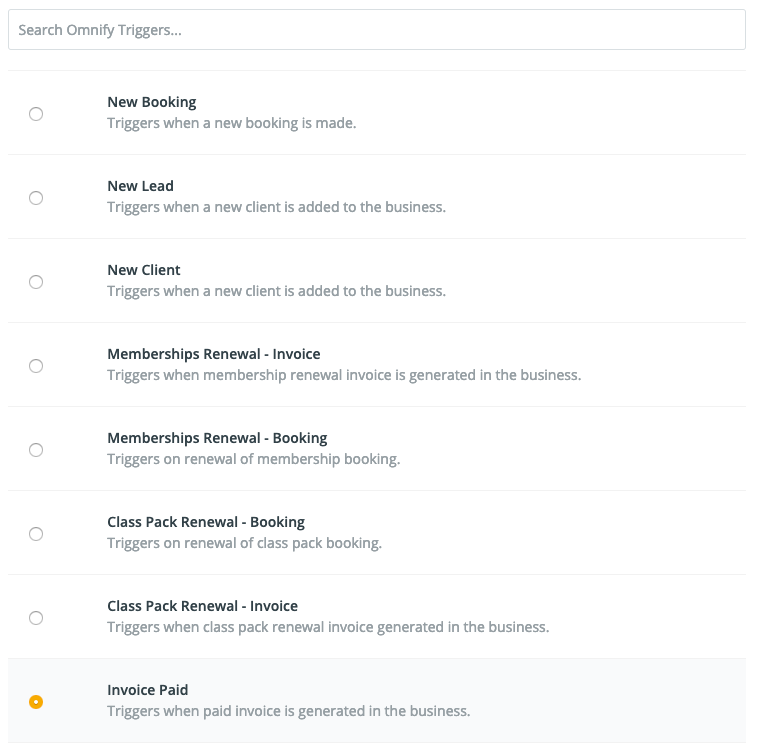Select the New Lead radio button
Image resolution: width=759 pixels, height=751 pixels.
click(x=36, y=198)
